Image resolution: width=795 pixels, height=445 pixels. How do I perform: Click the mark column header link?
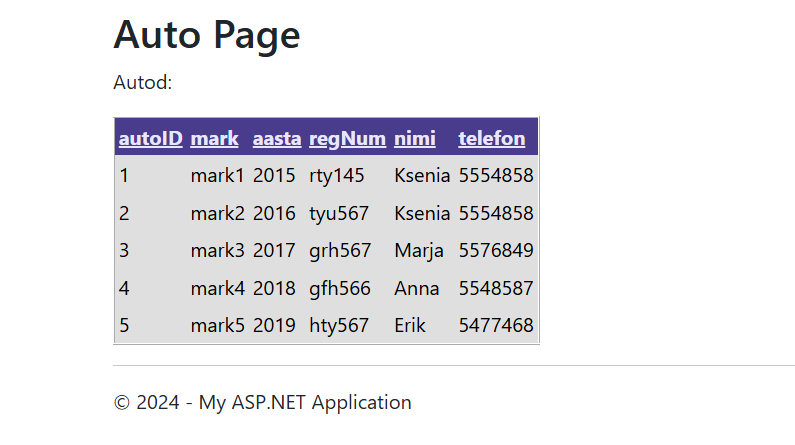click(x=214, y=138)
